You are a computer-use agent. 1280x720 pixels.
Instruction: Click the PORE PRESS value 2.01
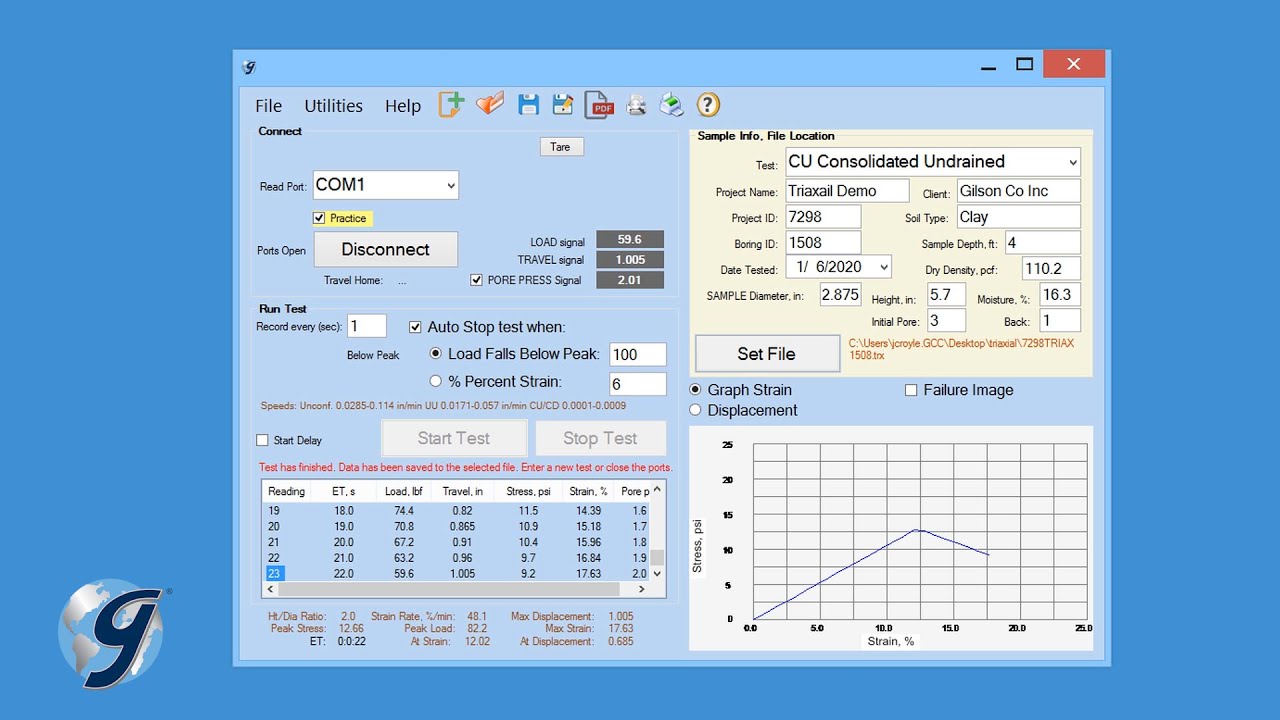[x=630, y=280]
